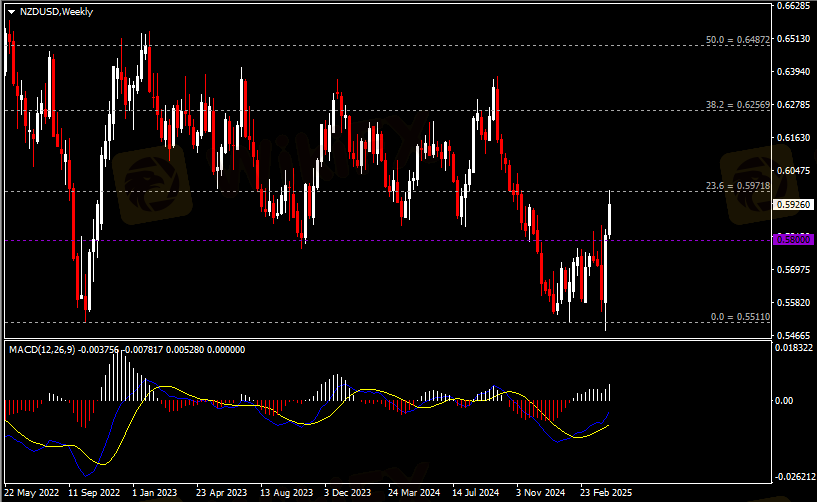Click the purple 0.58000 price level tag

pyautogui.click(x=794, y=239)
